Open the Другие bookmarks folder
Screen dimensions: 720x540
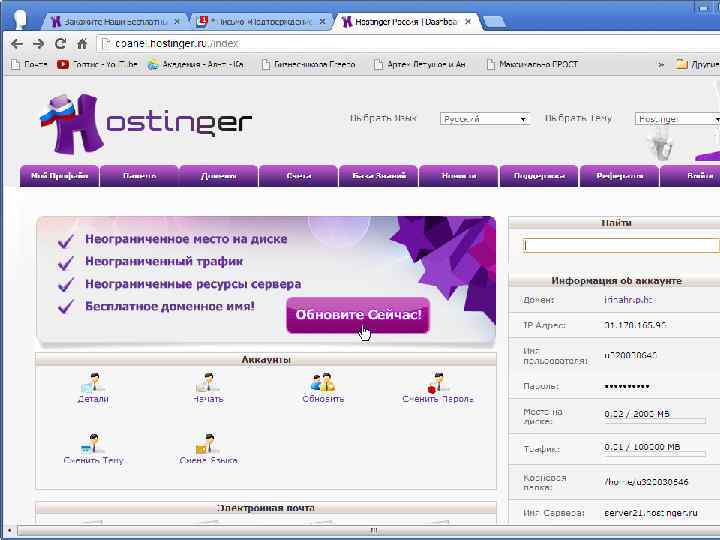[x=698, y=65]
